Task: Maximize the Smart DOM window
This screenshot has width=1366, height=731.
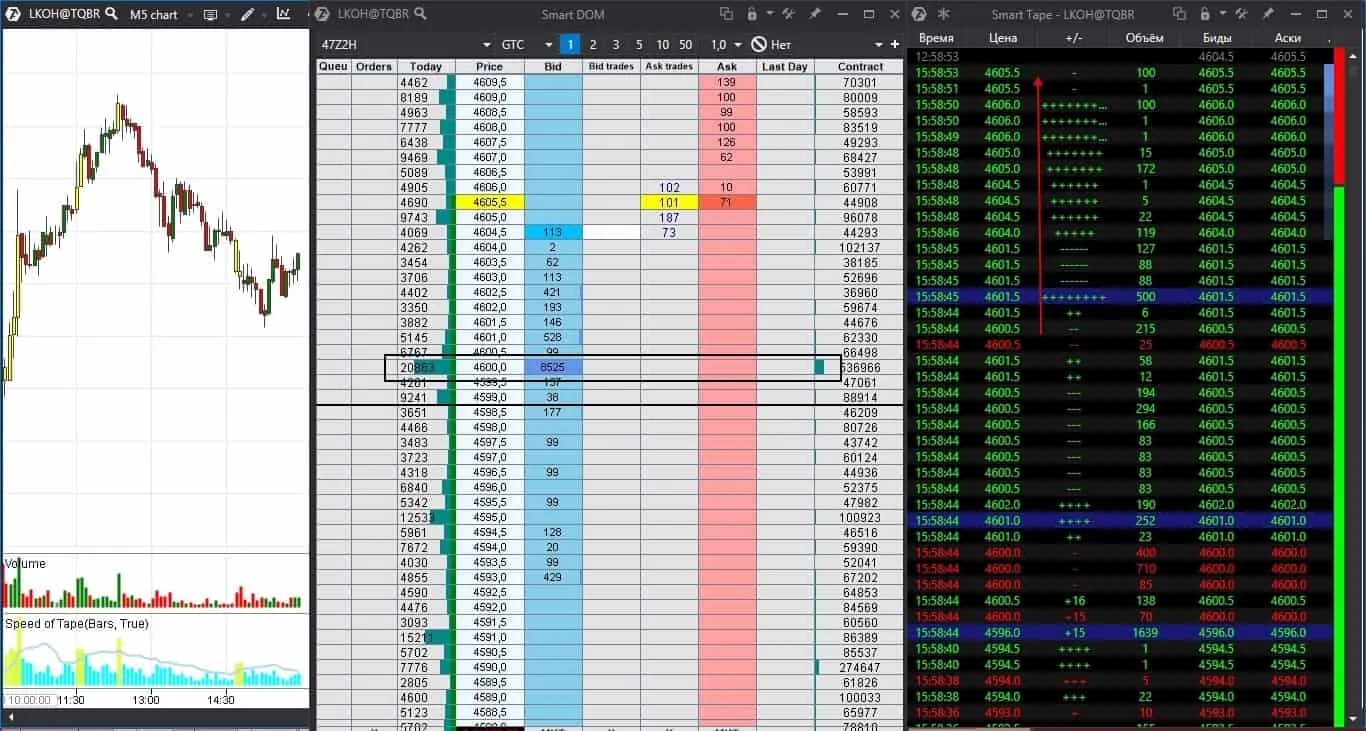Action: click(869, 14)
